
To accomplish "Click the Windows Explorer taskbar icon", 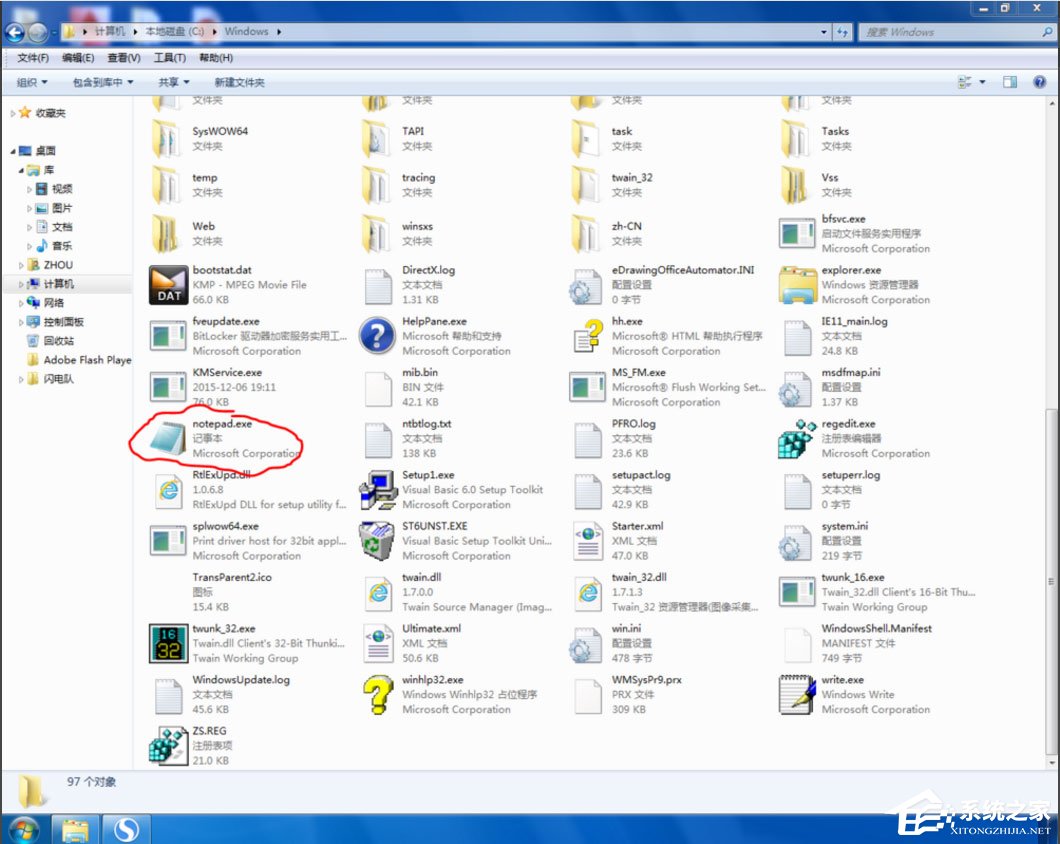I will tap(74, 830).
